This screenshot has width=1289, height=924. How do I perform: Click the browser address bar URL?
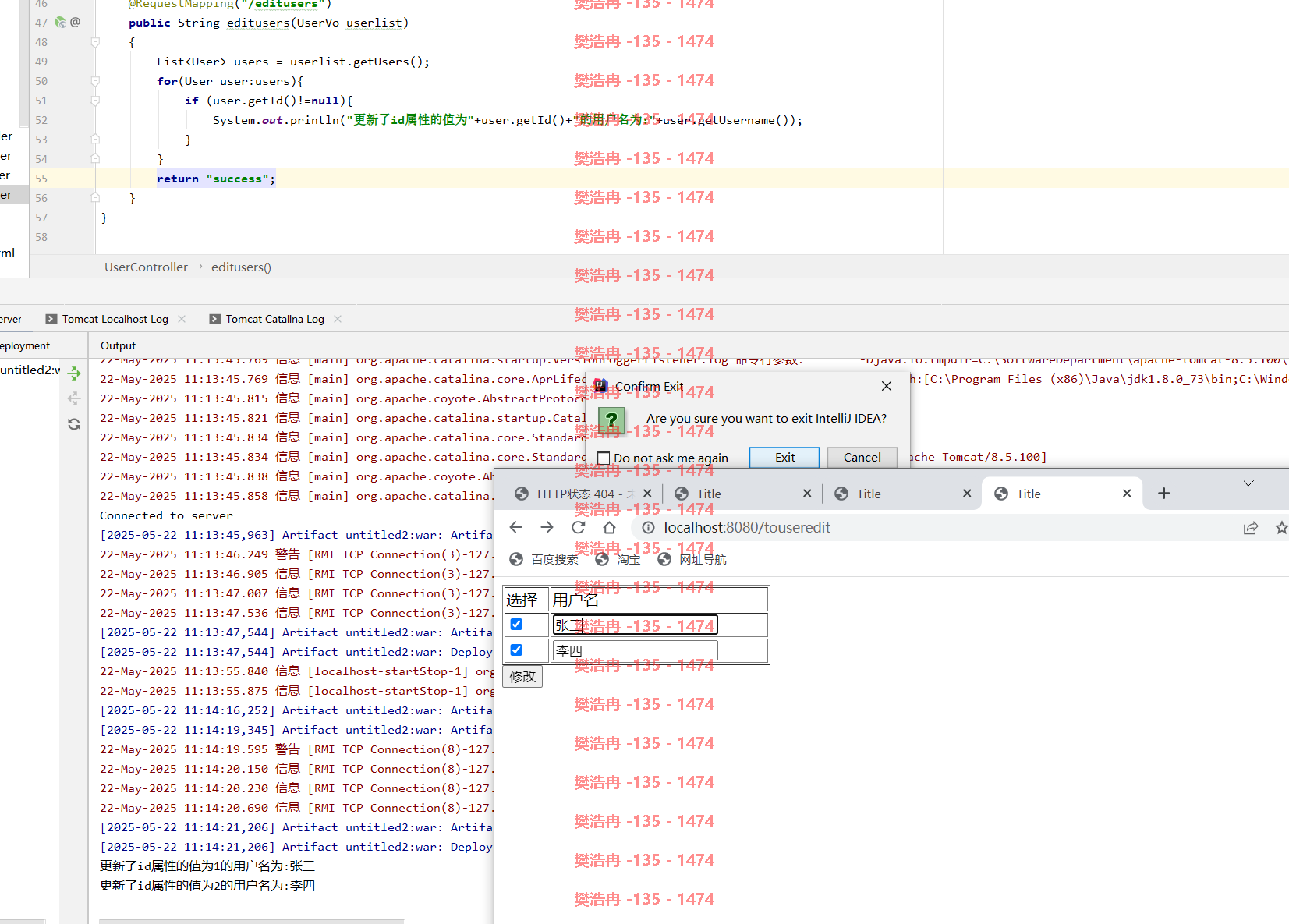(x=747, y=528)
